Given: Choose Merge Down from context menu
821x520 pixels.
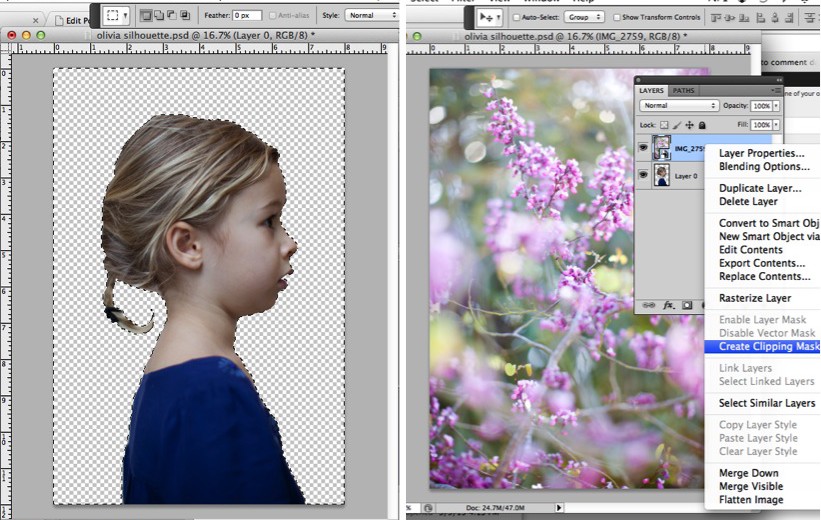Looking at the screenshot, I should pos(748,473).
